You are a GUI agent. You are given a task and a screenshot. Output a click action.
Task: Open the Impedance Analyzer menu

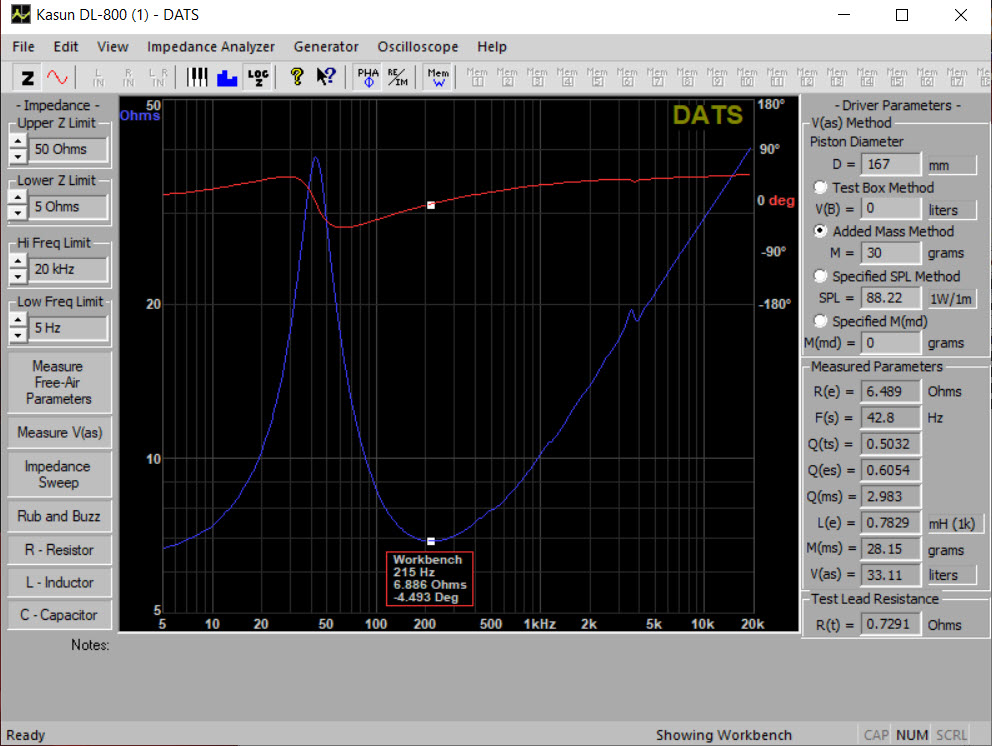tap(210, 47)
